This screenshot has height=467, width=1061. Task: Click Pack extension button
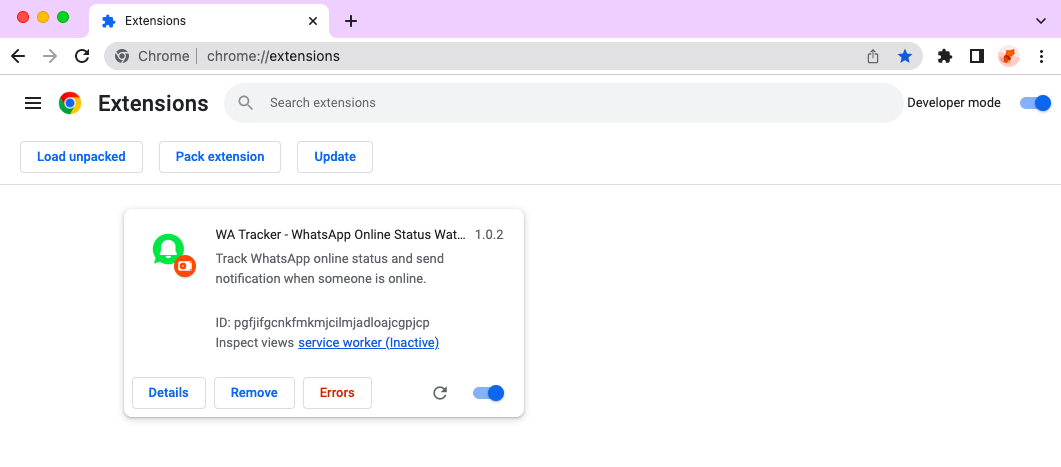pos(220,157)
